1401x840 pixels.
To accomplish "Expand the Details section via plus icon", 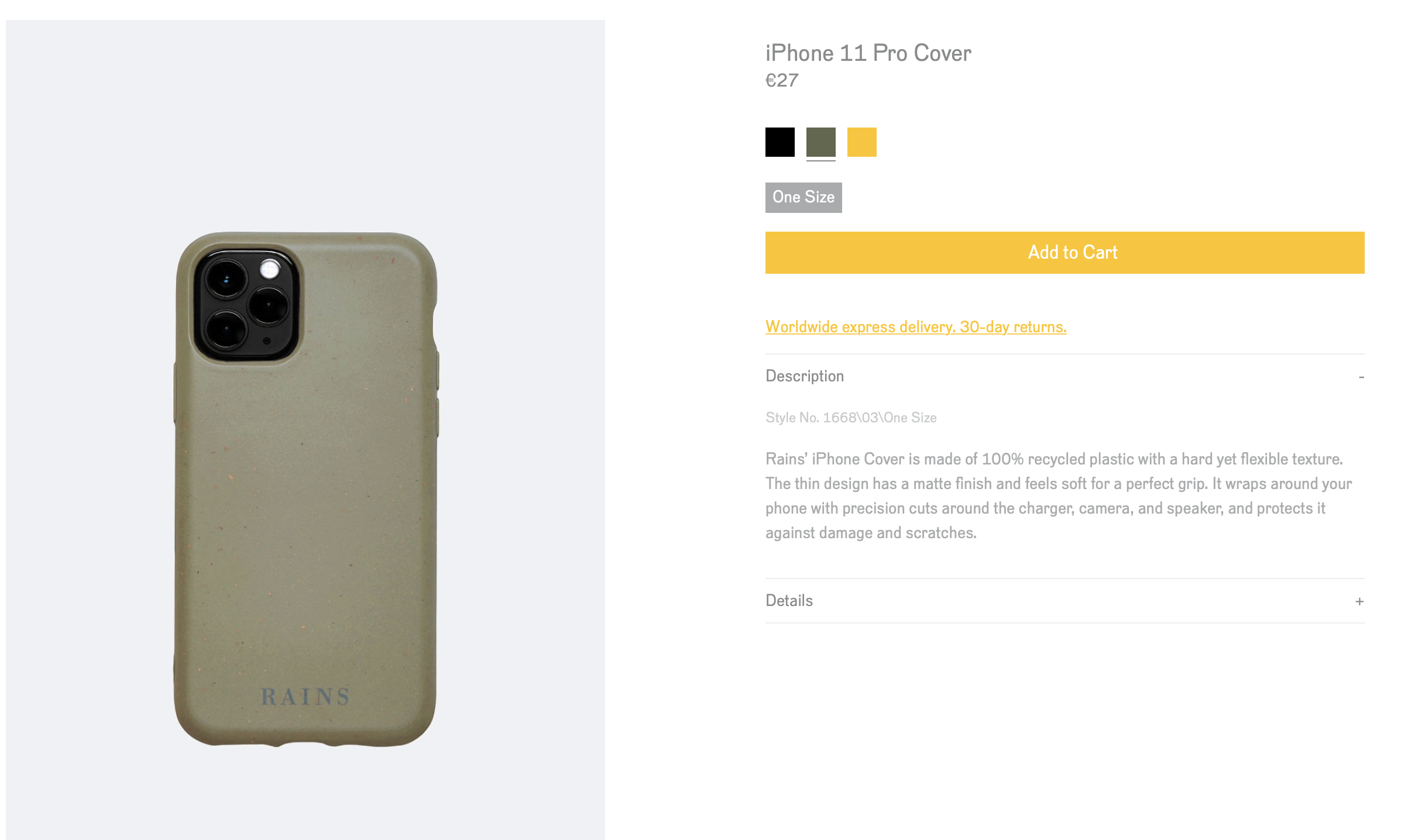I will tap(1359, 601).
